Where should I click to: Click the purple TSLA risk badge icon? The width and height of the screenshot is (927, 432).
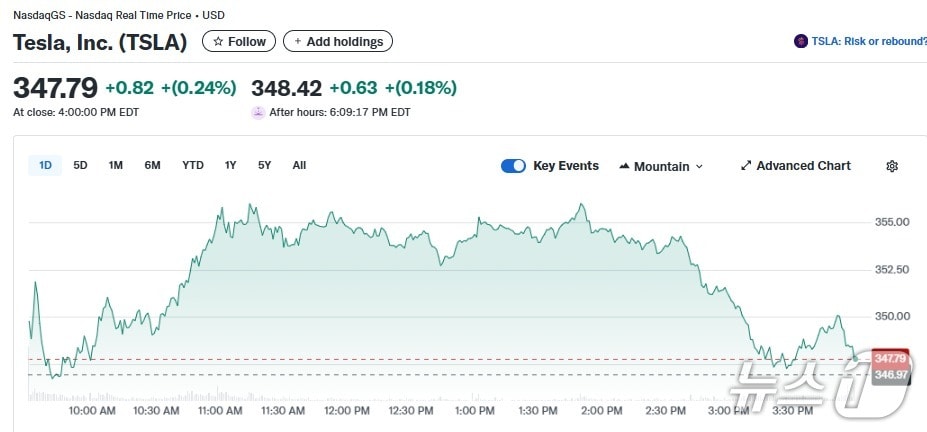pyautogui.click(x=800, y=41)
